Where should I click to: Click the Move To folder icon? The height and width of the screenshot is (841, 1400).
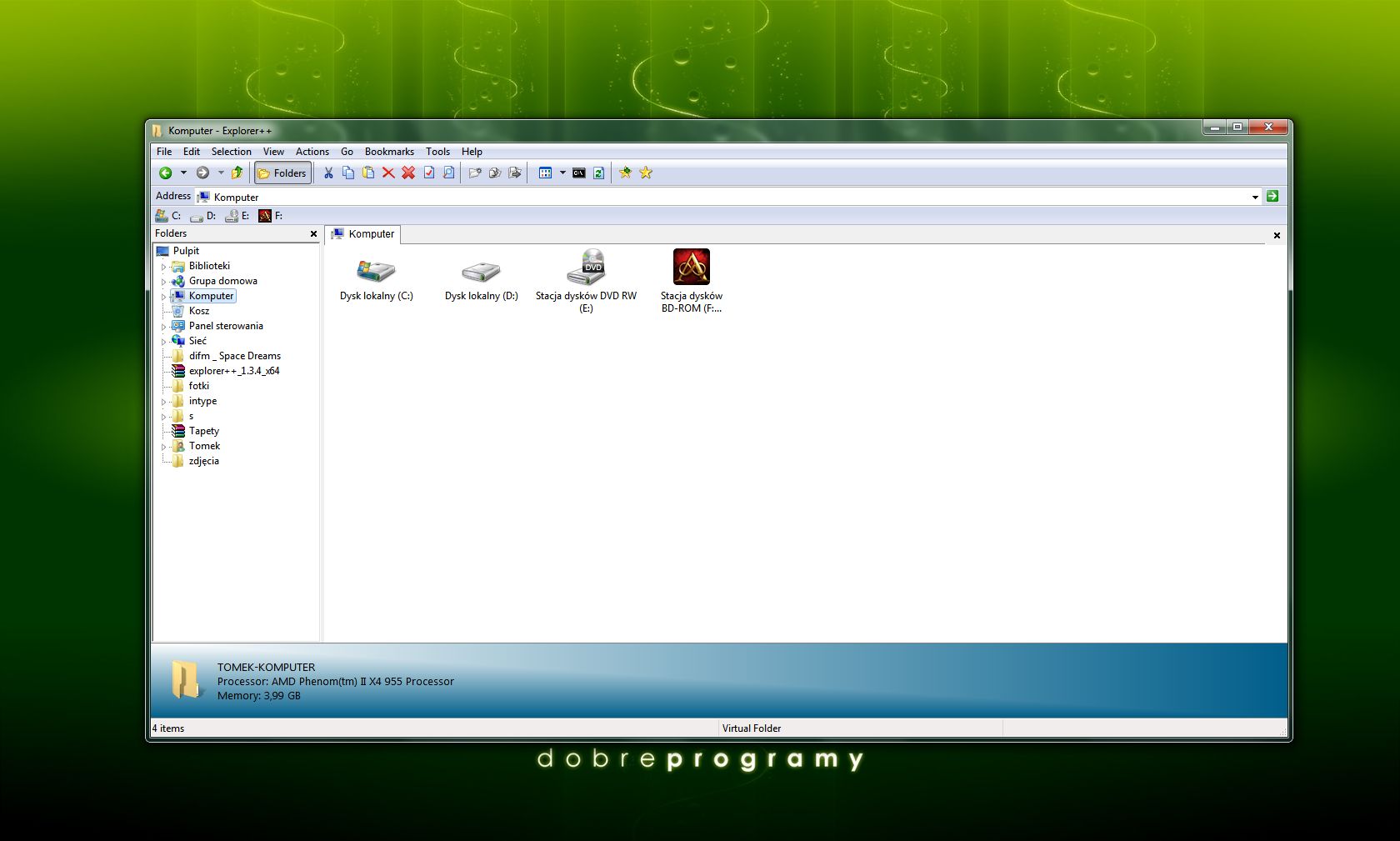tap(515, 173)
